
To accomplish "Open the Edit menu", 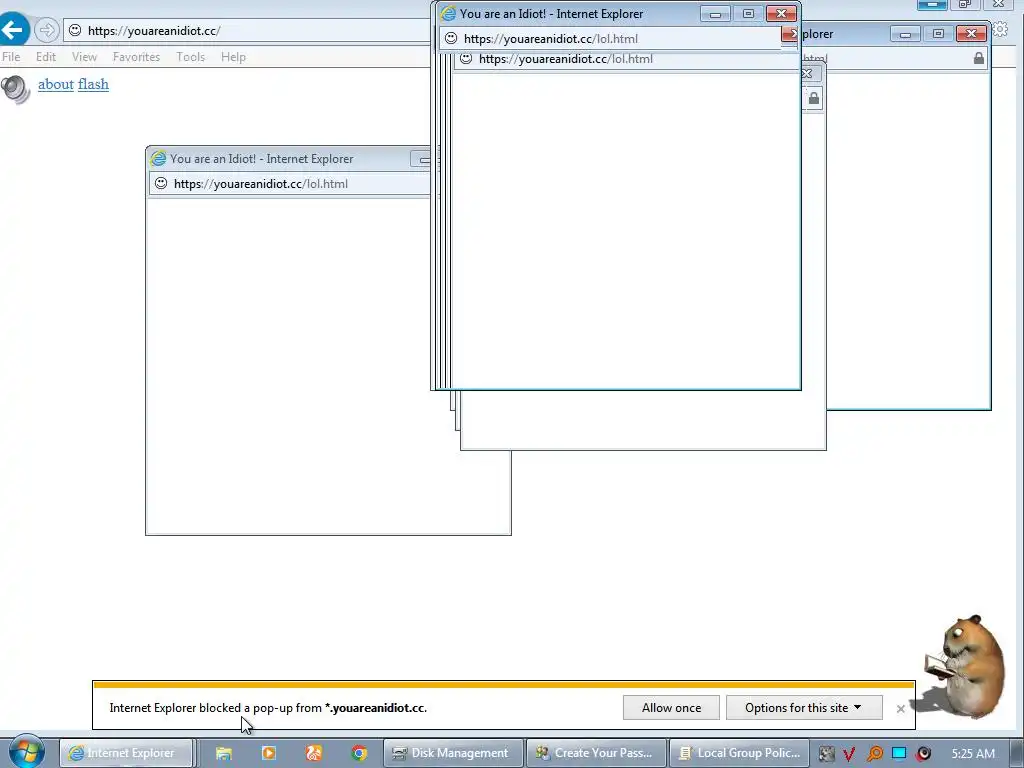I will click(x=46, y=57).
